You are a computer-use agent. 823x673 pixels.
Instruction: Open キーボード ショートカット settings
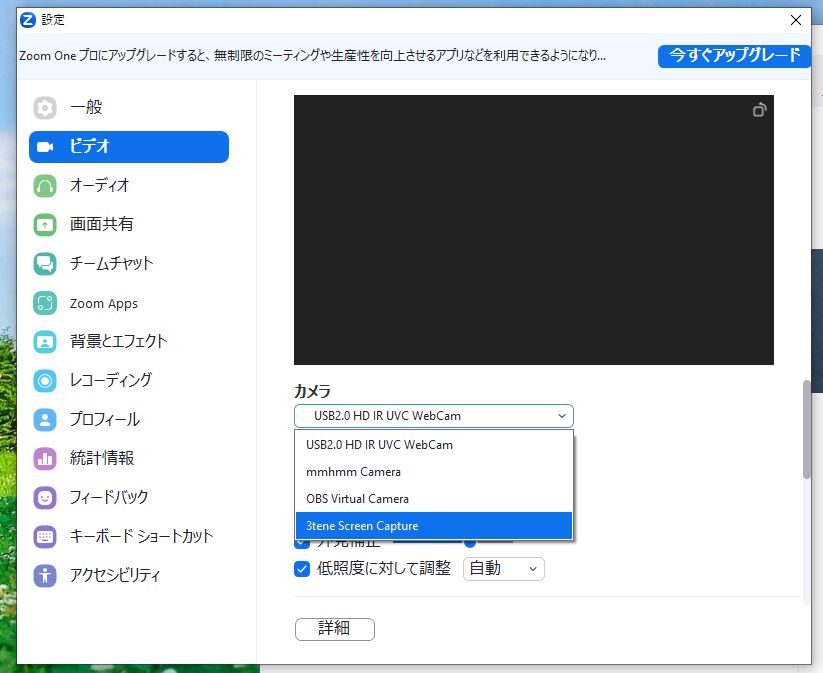(129, 536)
